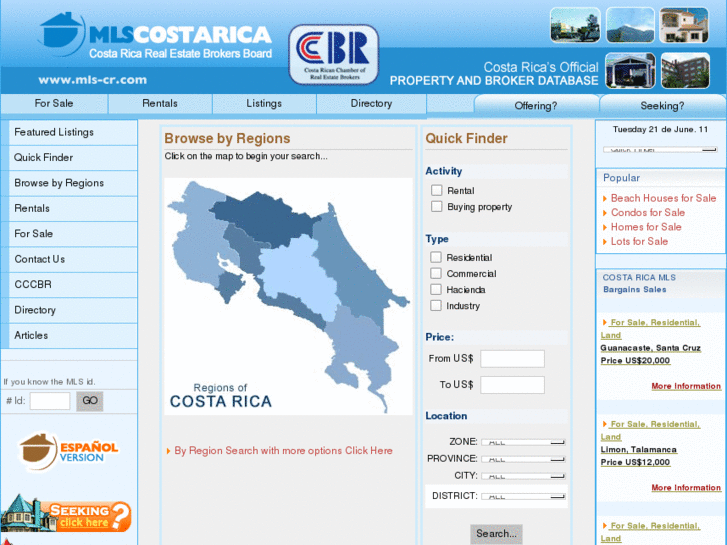Viewport: 727px width, 545px height.
Task: Click the CBR chamber logo
Action: (x=334, y=54)
